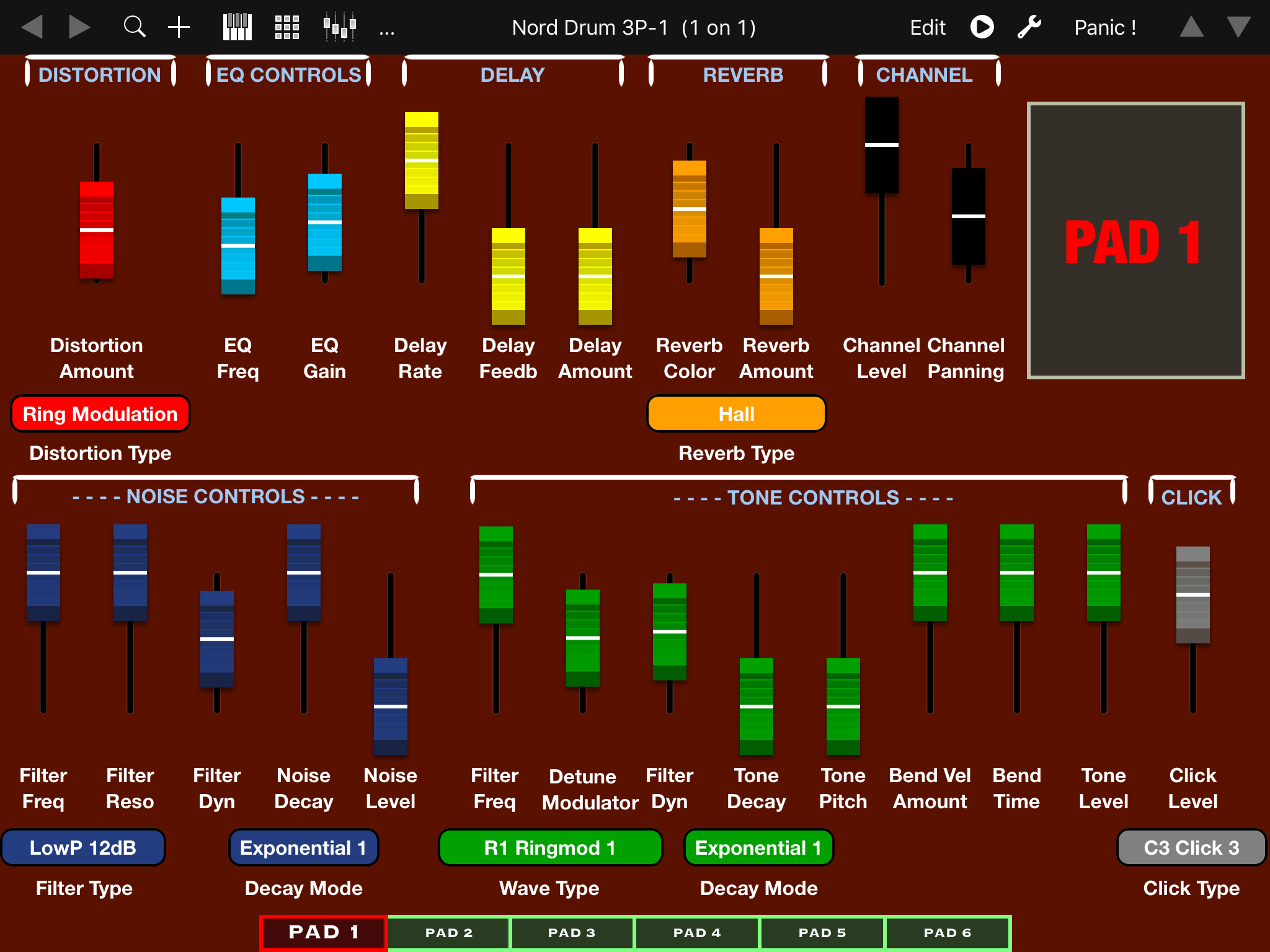
Task: Click the noise Filter Dyn fader
Action: [217, 639]
